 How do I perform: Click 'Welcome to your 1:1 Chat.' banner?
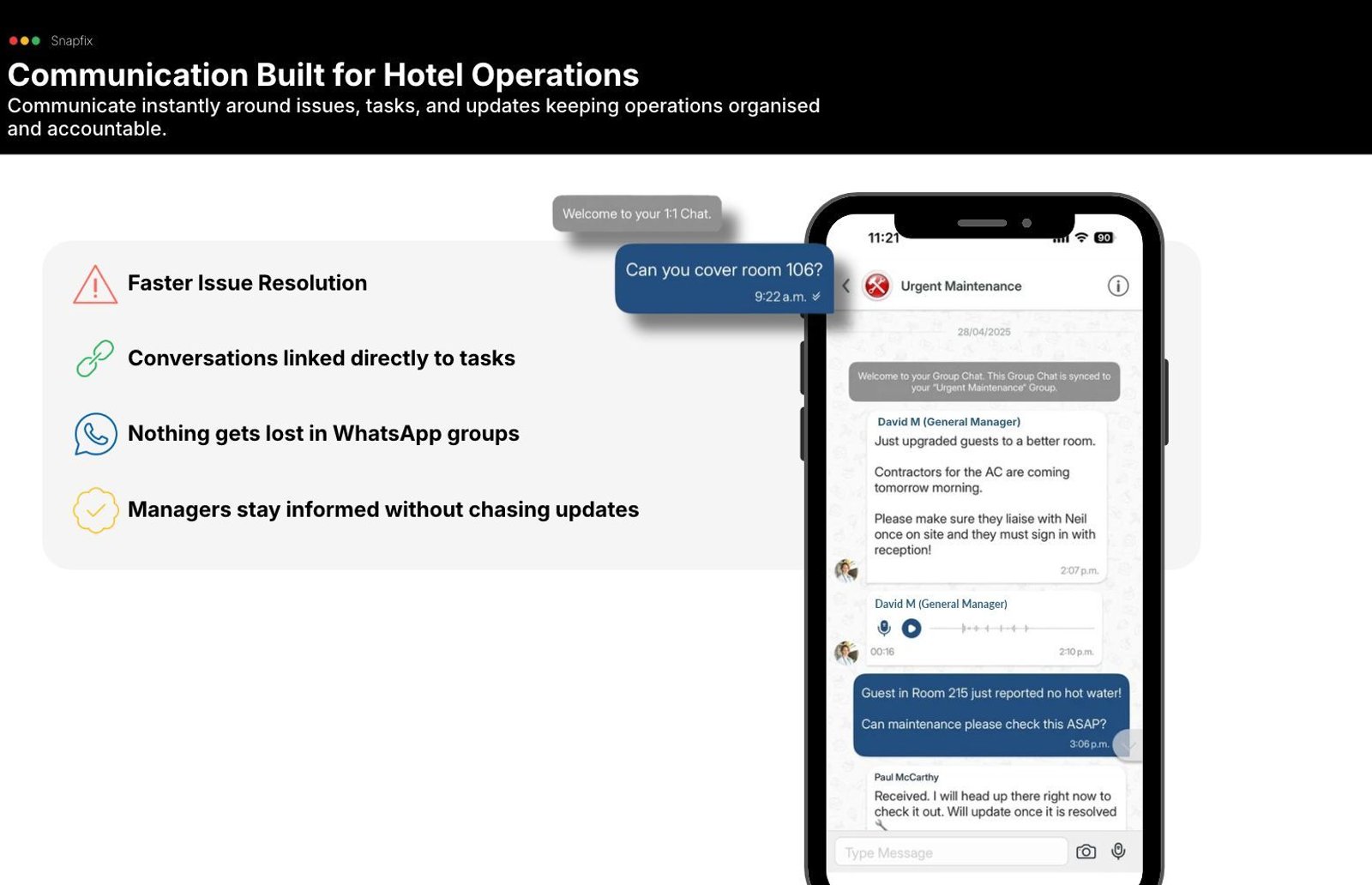[637, 214]
